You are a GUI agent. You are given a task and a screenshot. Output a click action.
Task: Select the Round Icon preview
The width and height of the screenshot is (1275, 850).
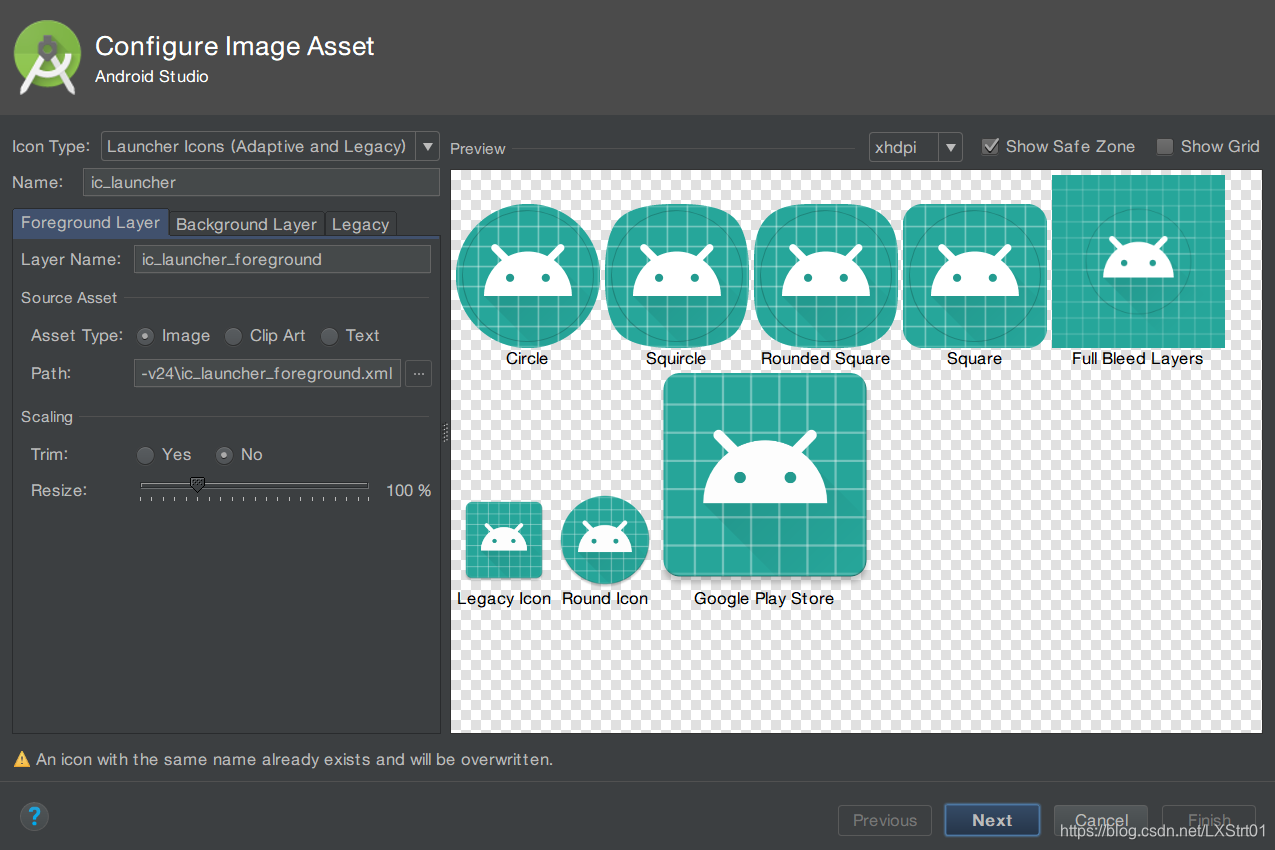click(x=605, y=539)
